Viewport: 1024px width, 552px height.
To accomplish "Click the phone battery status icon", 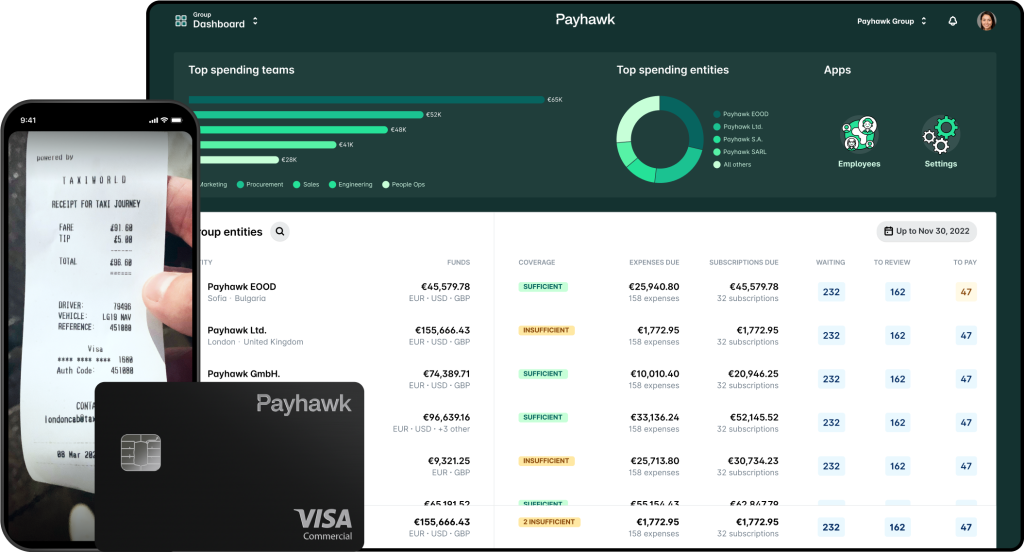I will [177, 120].
